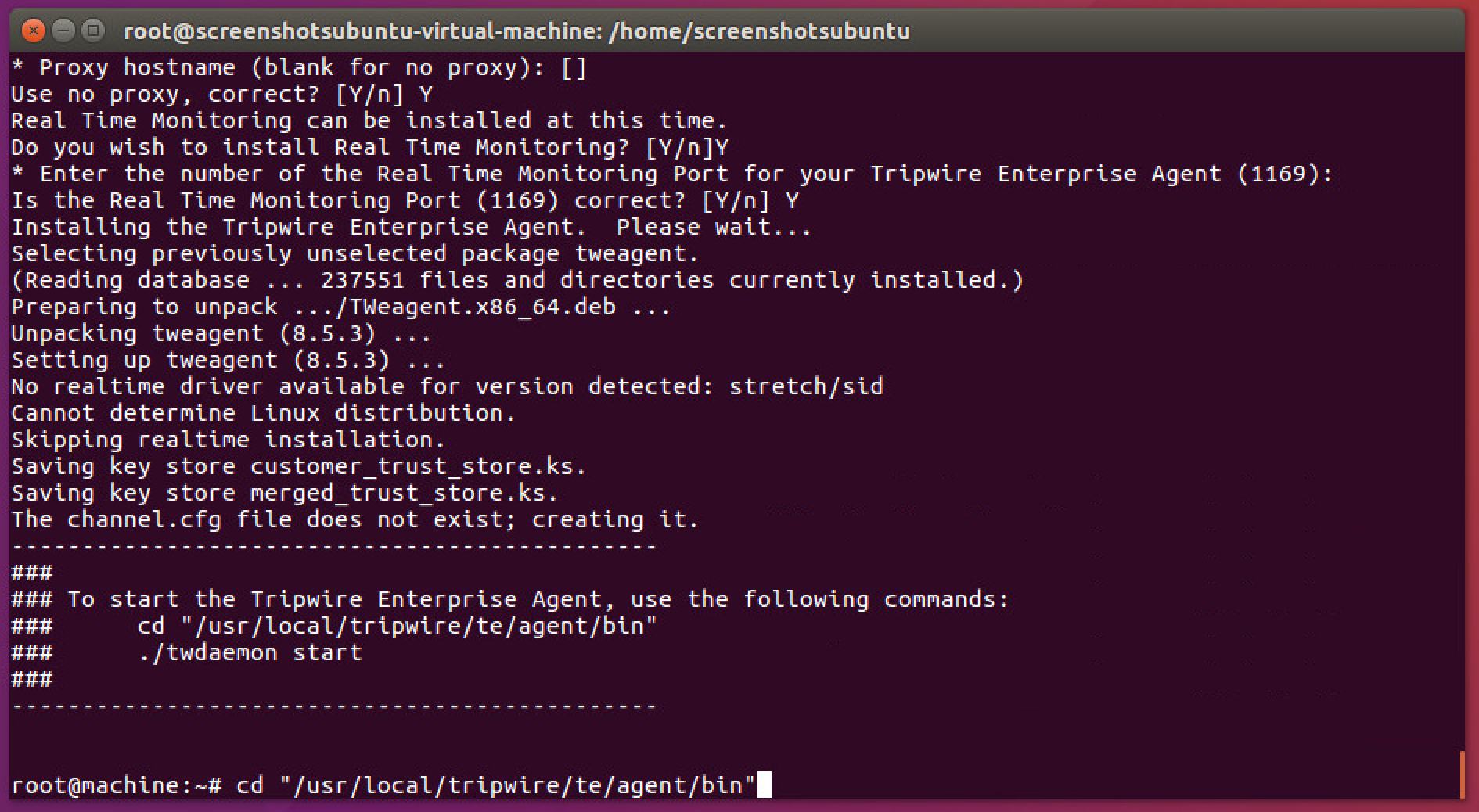Click the block cursor at the prompt

764,785
